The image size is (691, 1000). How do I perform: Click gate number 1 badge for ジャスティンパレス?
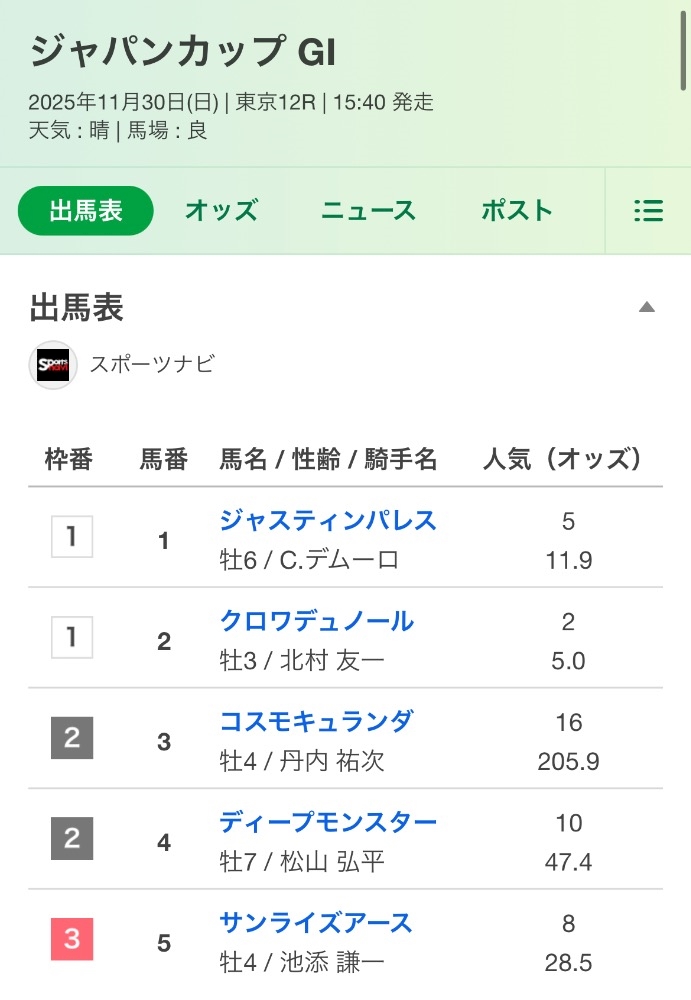72,537
